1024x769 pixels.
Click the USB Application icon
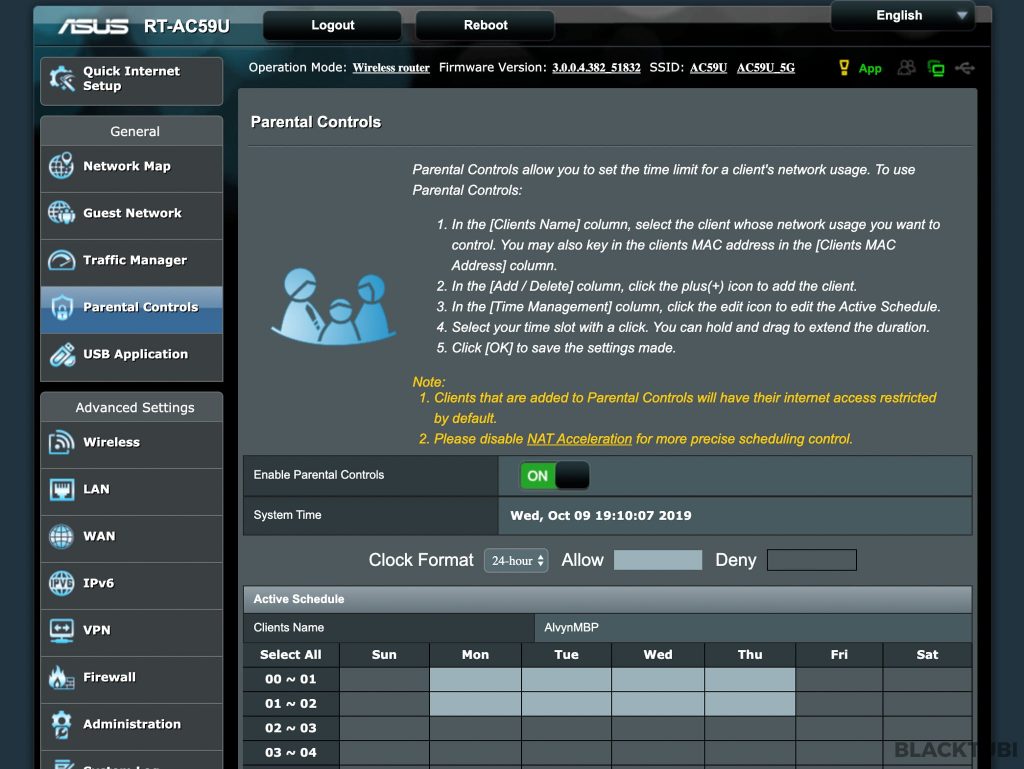[x=62, y=354]
